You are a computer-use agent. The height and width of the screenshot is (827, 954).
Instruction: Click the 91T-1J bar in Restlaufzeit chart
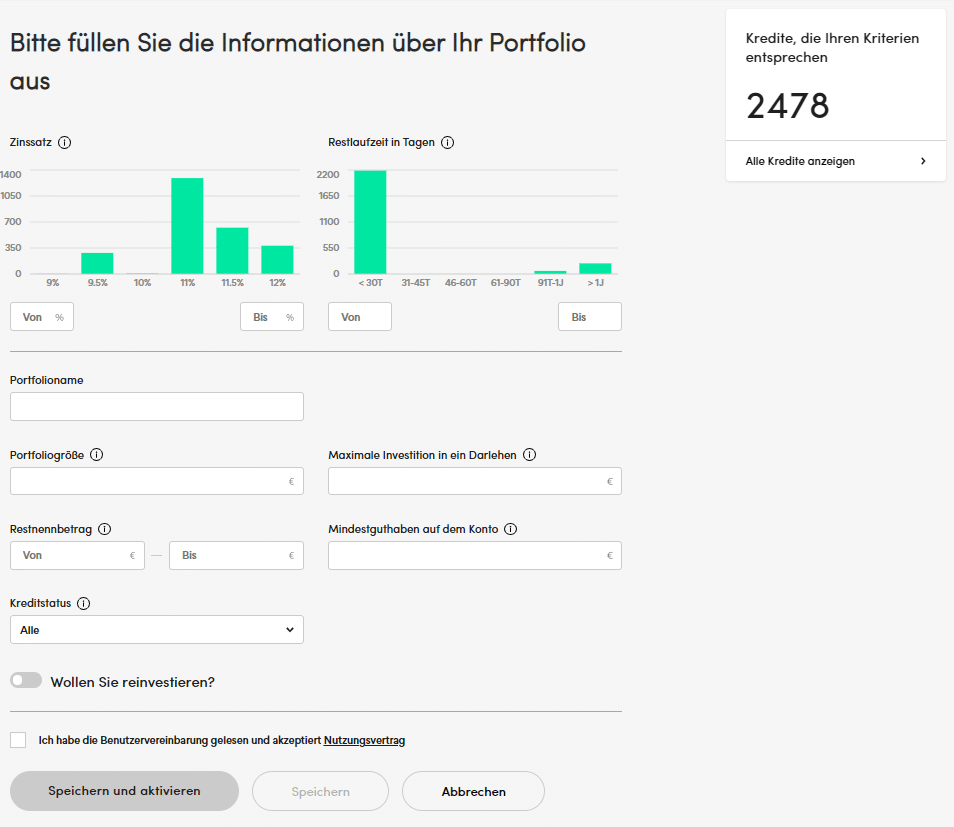[551, 272]
